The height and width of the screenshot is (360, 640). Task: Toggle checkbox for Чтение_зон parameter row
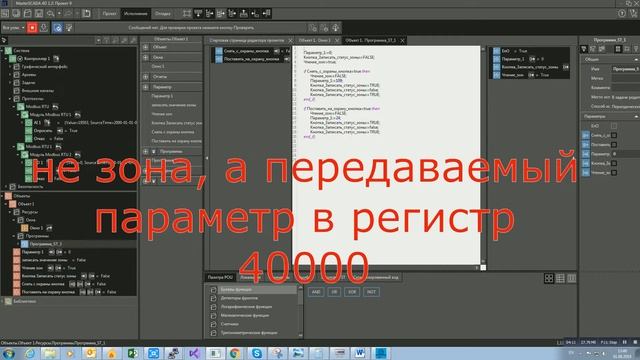click(x=614, y=173)
